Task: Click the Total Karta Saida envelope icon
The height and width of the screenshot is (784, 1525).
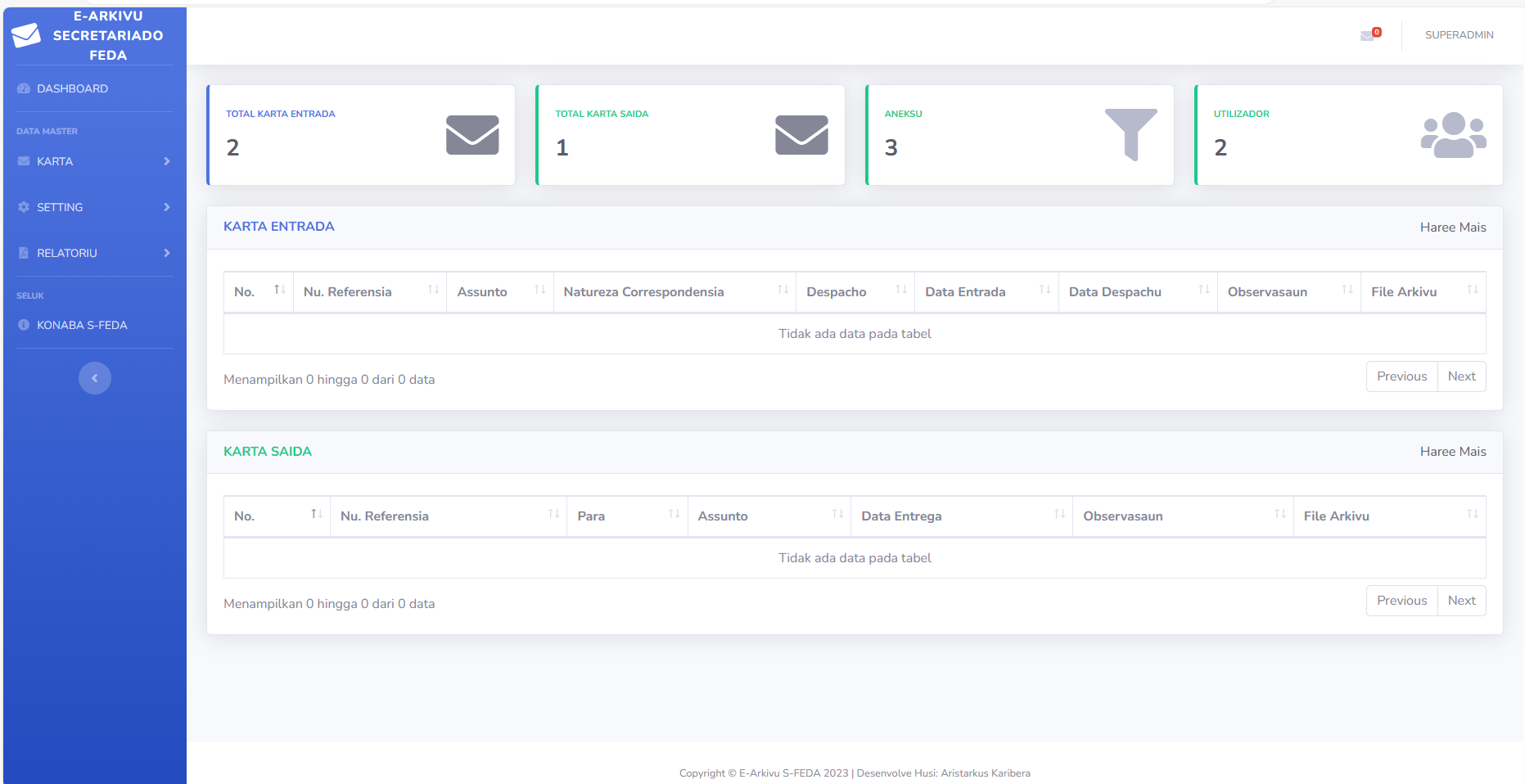Action: (x=801, y=135)
